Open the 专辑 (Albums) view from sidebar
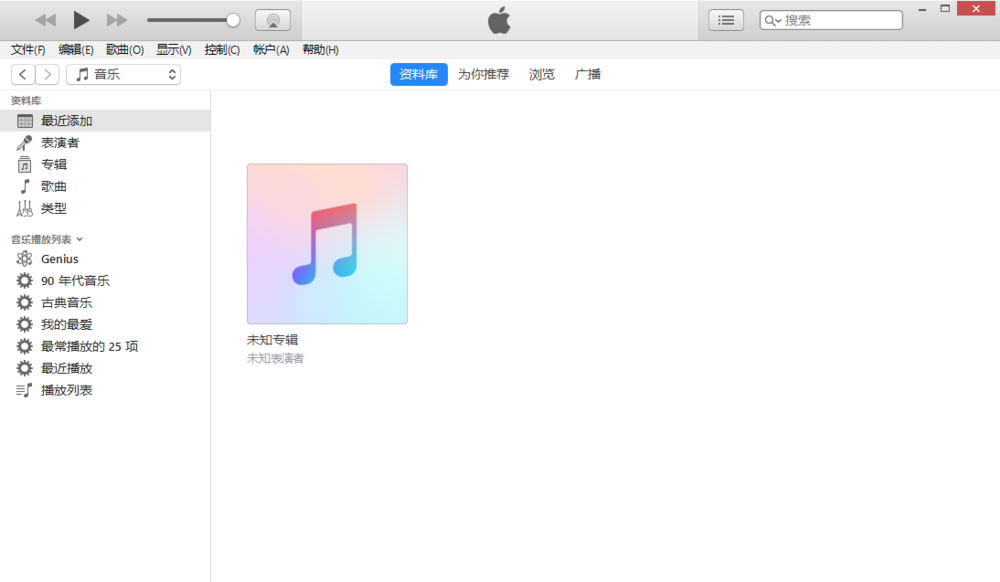Screen dimensions: 1000x582 pos(53,164)
